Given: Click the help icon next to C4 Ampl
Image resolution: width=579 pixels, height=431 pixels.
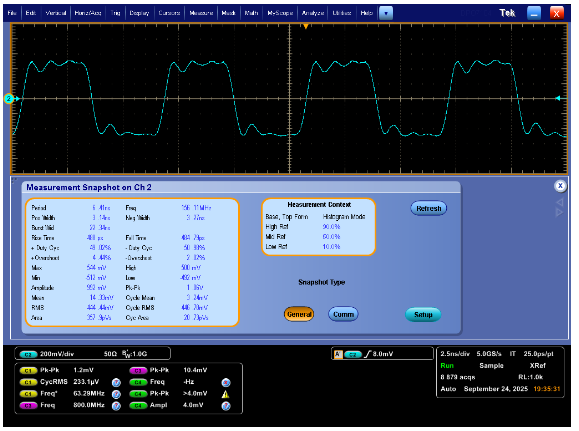Looking at the screenshot, I should (226, 406).
